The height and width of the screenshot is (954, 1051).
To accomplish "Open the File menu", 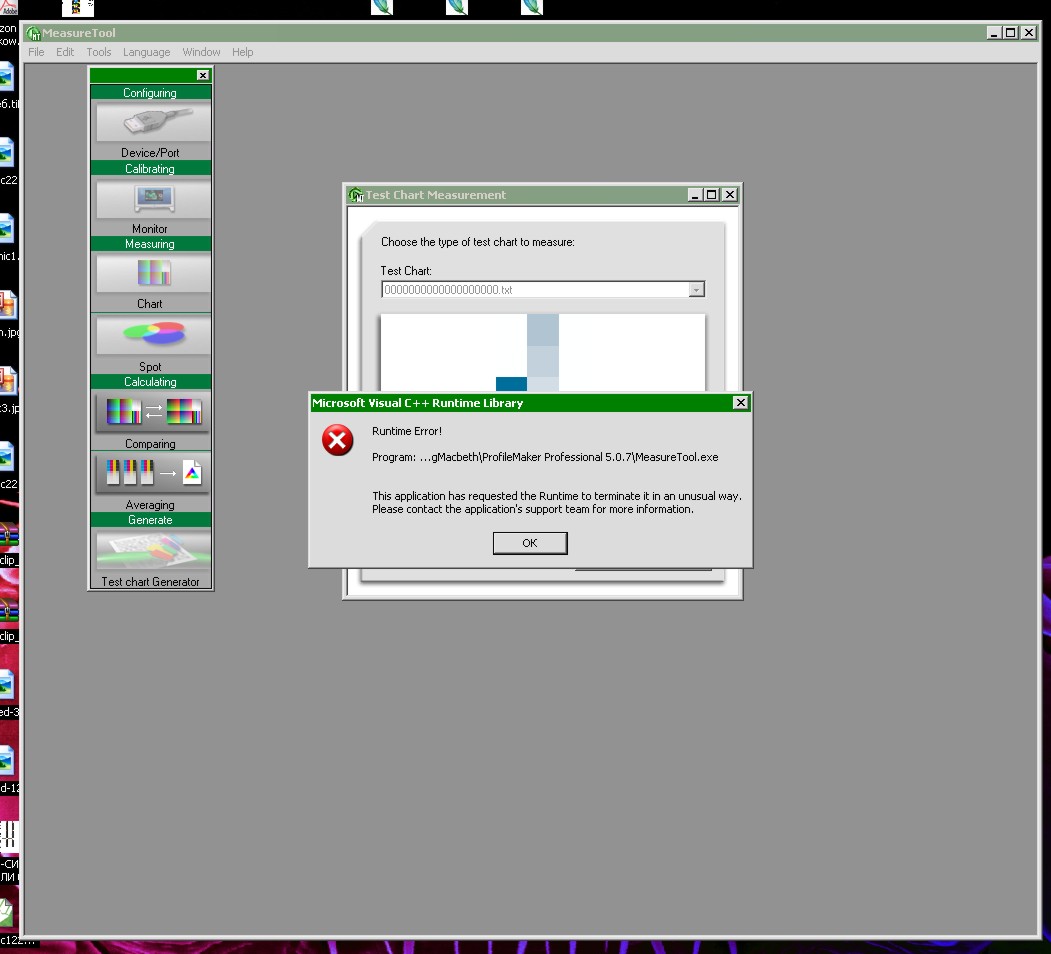I will (36, 52).
